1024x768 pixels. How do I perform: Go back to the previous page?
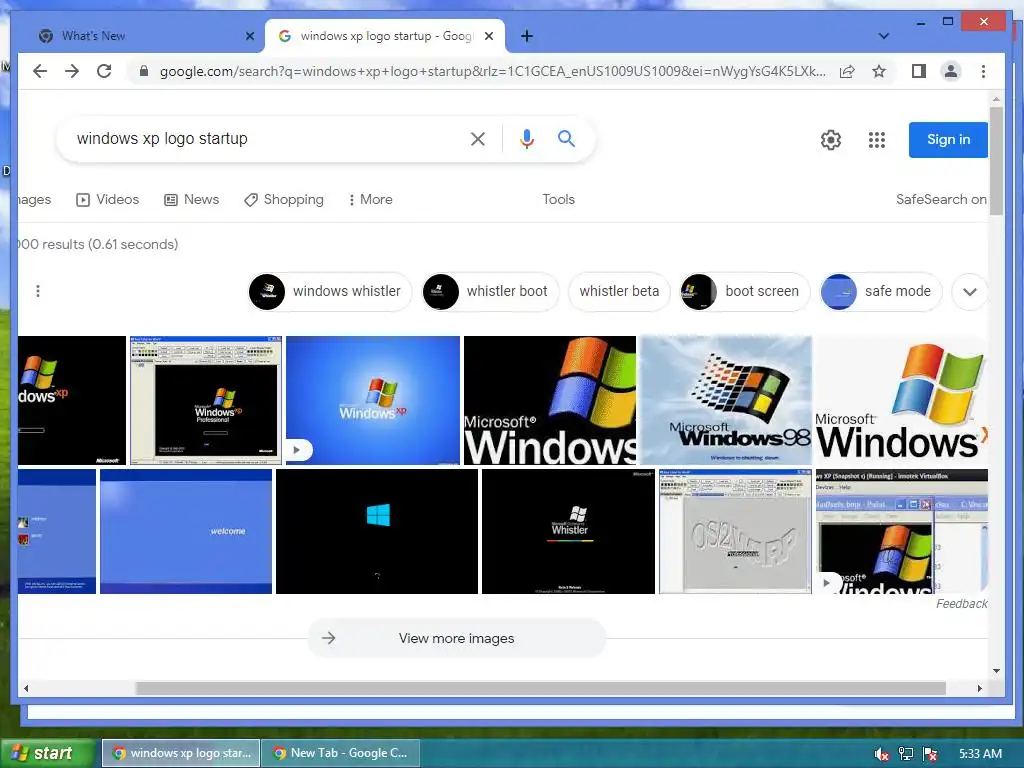[x=40, y=71]
